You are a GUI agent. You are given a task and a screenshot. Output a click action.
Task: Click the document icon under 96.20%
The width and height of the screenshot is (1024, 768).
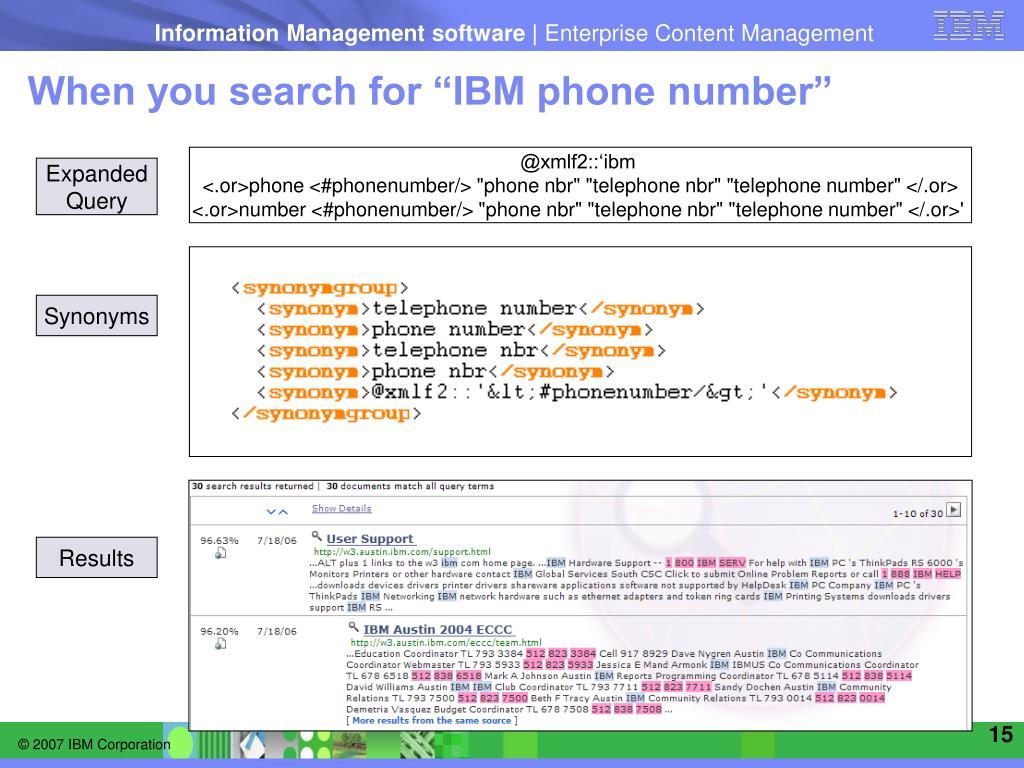(x=221, y=644)
